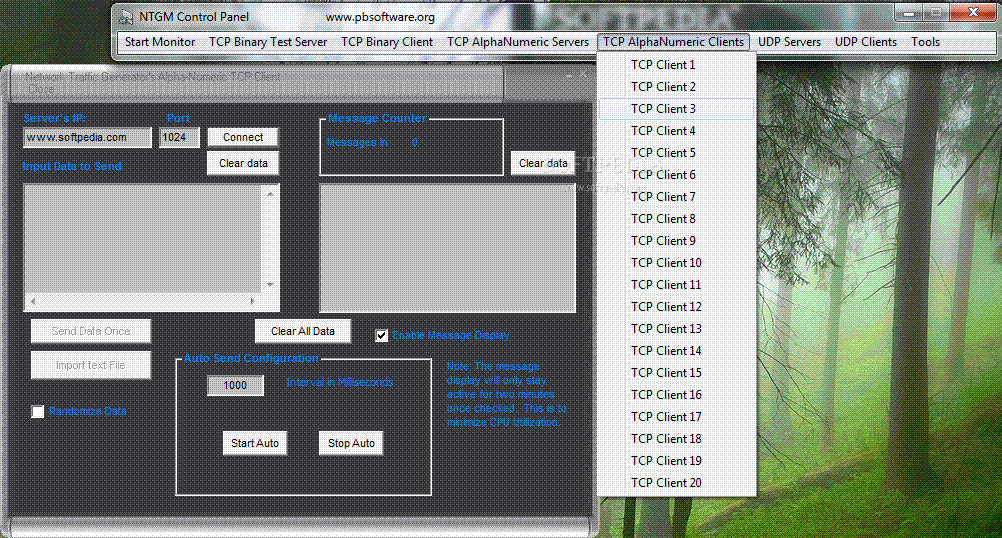The image size is (1002, 538).
Task: Select TCP Client 10
Action: pyautogui.click(x=677, y=263)
